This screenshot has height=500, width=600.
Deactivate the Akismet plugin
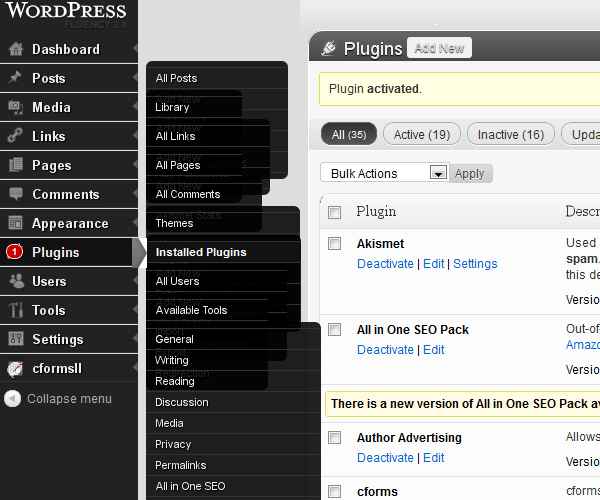(385, 264)
